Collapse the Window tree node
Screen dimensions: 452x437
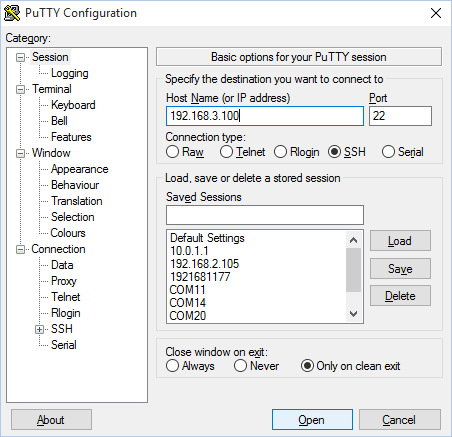(x=20, y=153)
